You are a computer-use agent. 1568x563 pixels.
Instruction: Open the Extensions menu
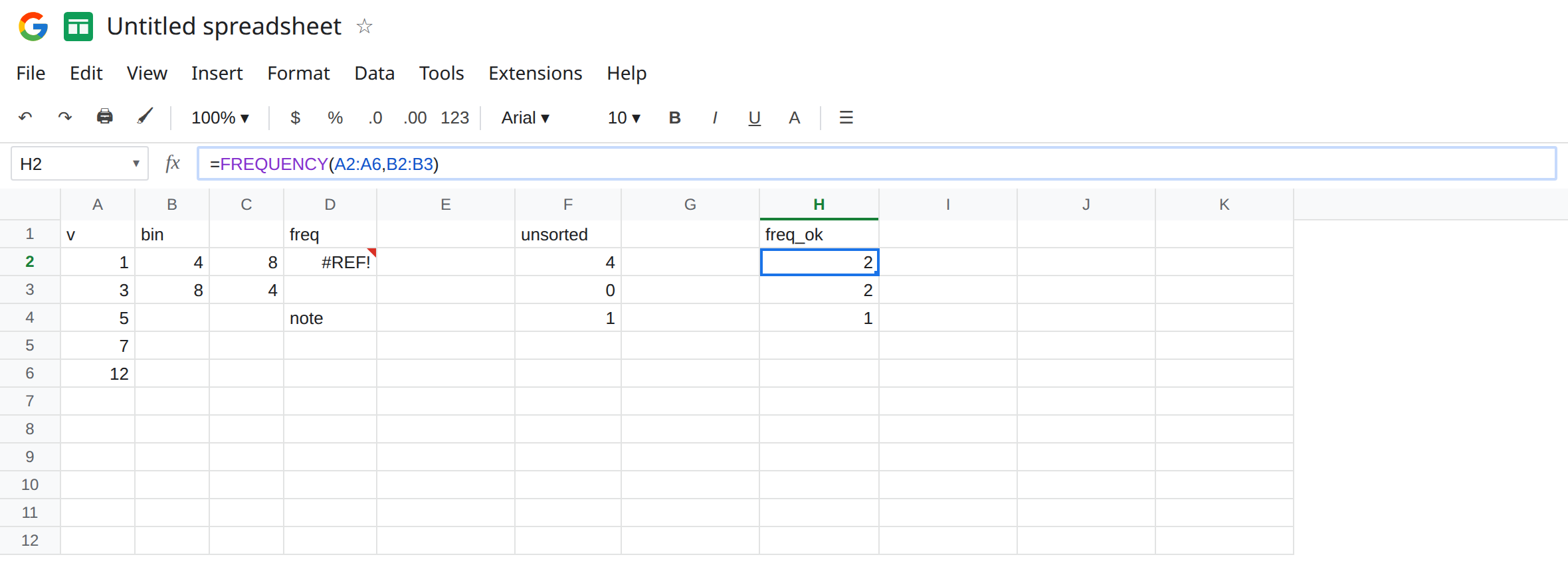point(536,73)
